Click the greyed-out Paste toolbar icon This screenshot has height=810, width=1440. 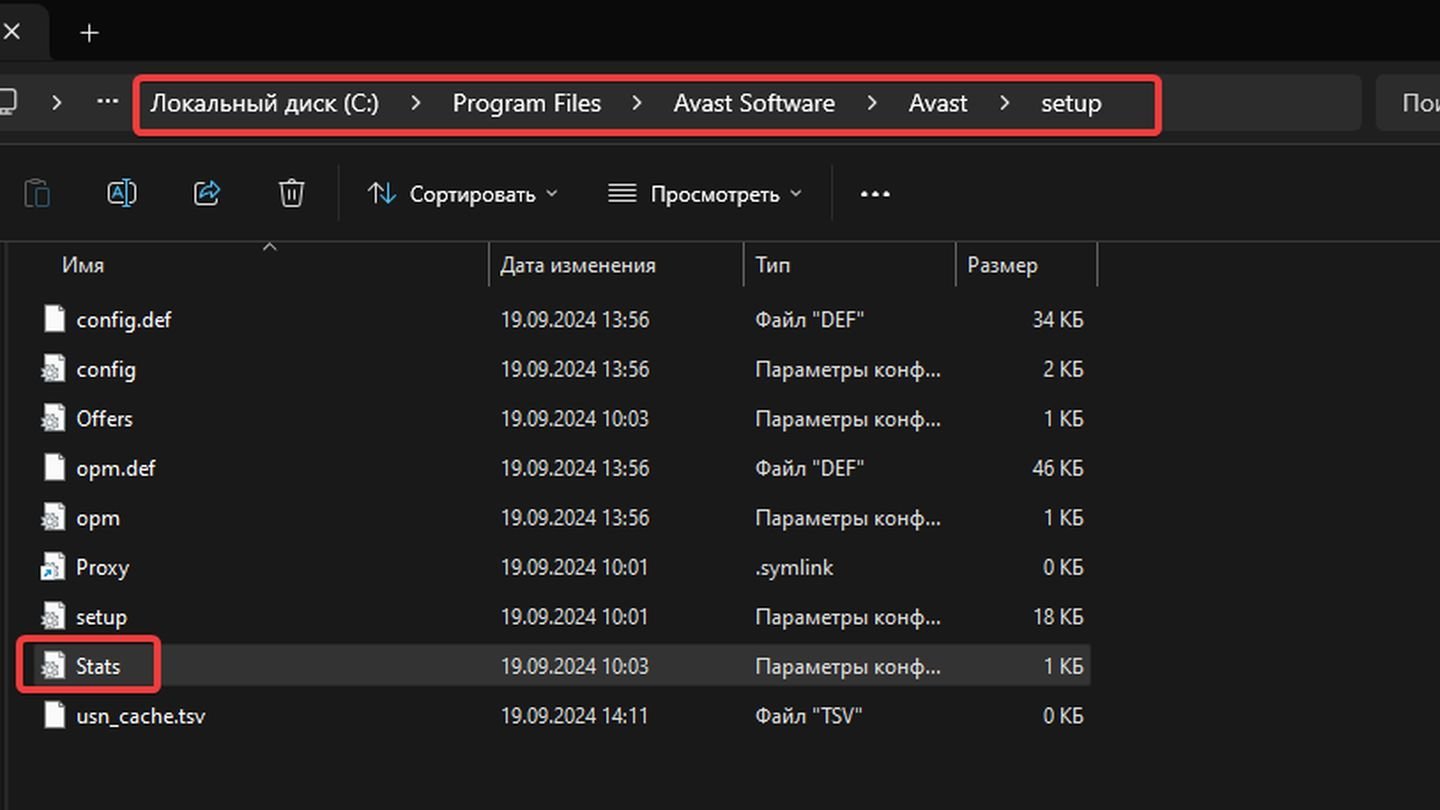click(x=37, y=192)
